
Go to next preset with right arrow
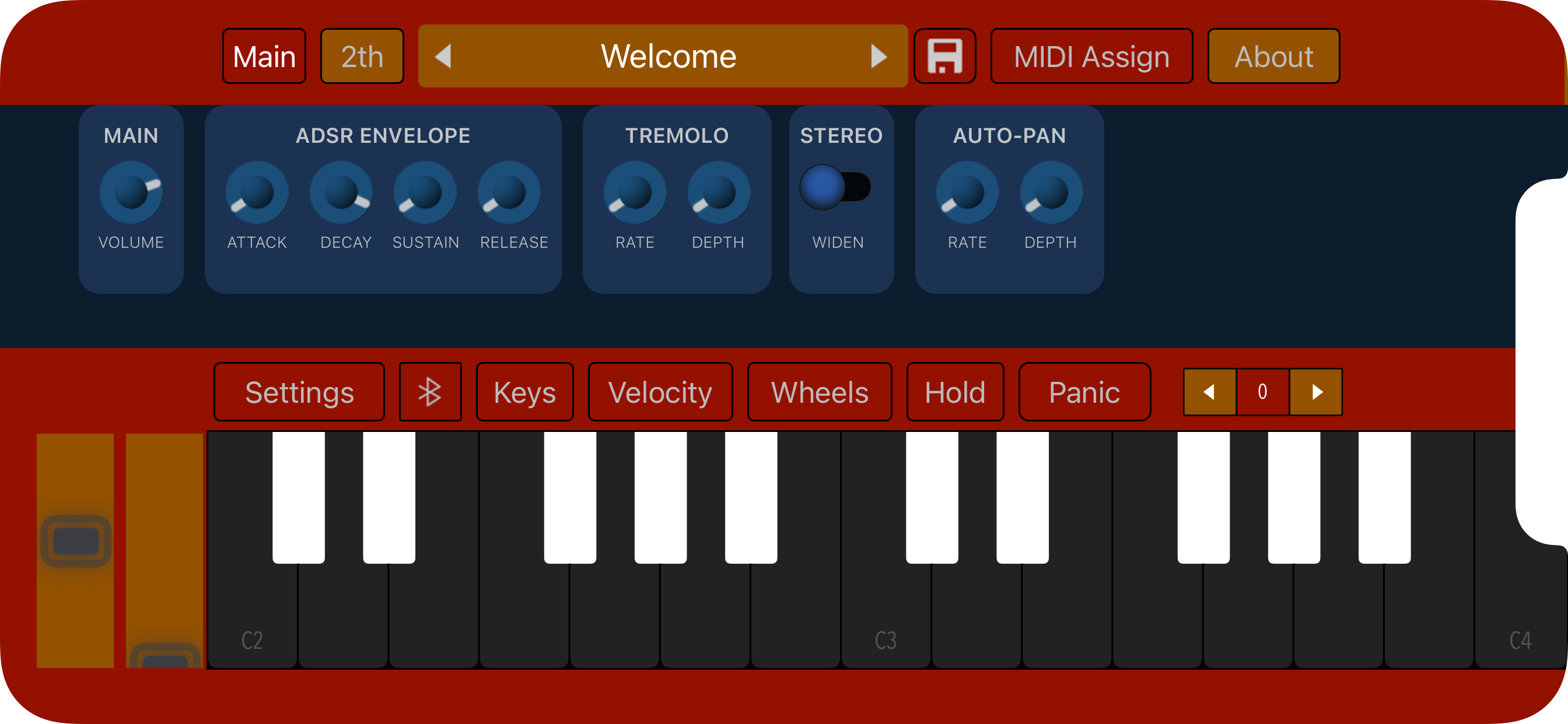tap(878, 56)
